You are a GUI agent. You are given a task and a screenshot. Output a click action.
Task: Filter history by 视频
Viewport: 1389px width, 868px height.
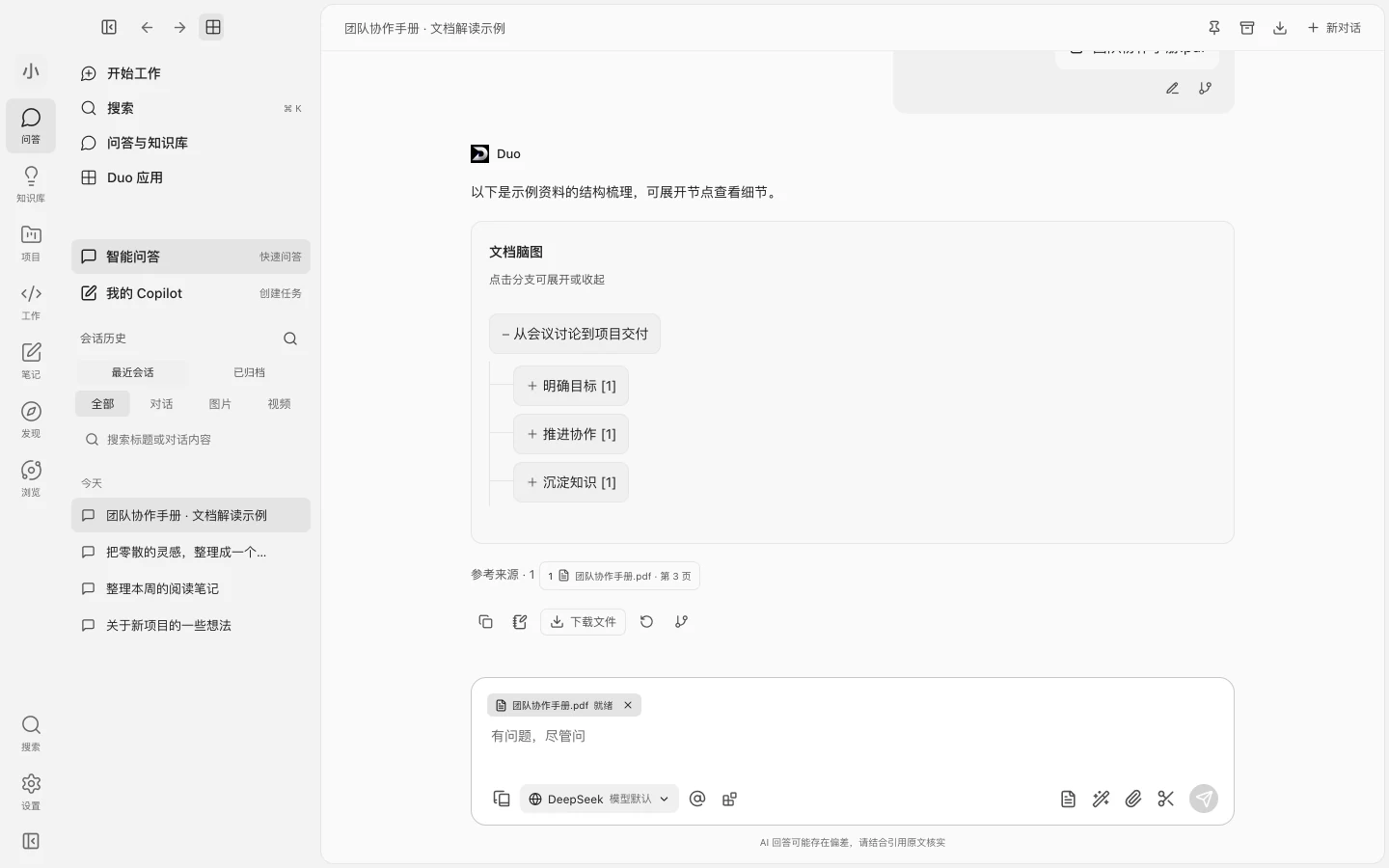point(279,404)
